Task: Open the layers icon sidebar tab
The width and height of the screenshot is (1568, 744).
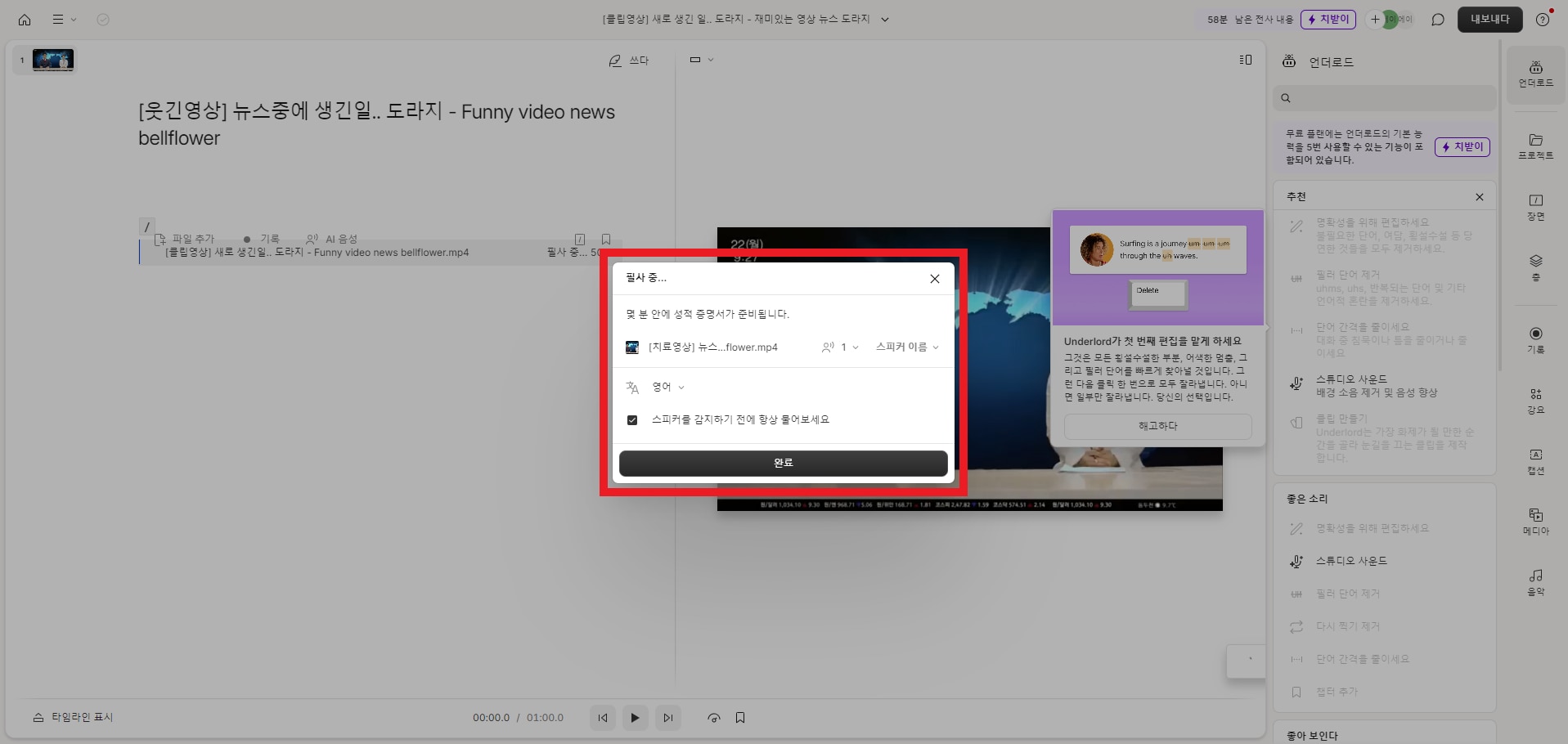Action: (x=1536, y=267)
